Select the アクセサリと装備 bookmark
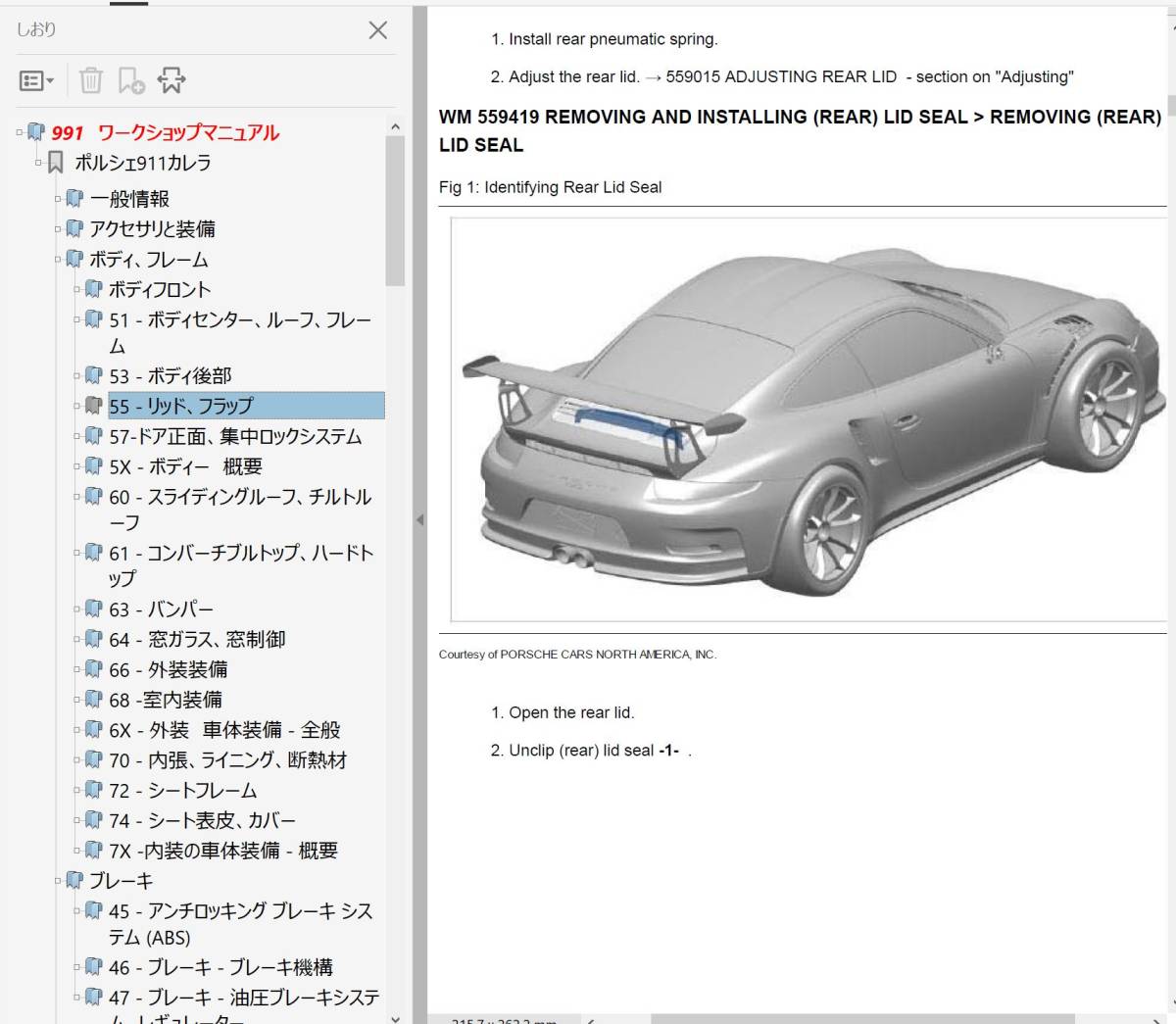This screenshot has width=1176, height=1024. click(152, 229)
